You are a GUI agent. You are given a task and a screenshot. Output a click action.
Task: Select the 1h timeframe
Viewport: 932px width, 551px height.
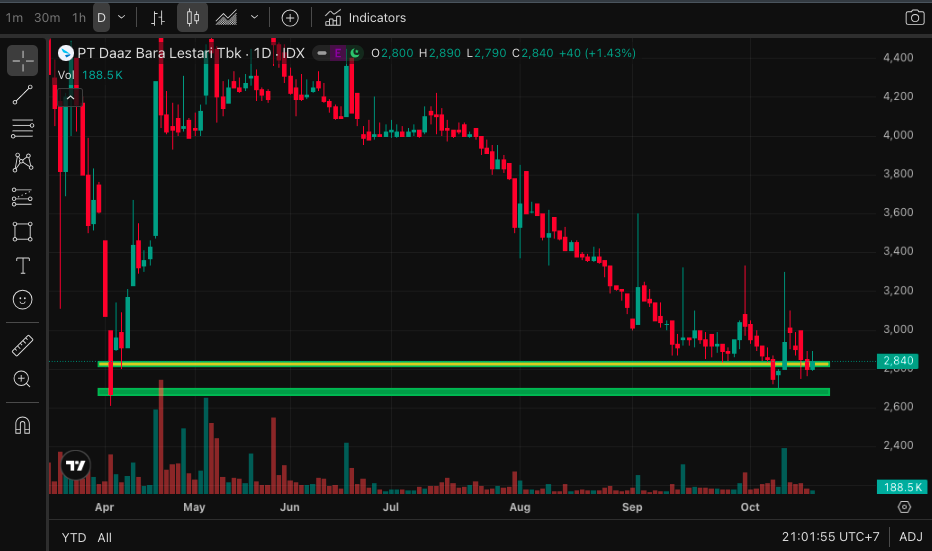[79, 18]
